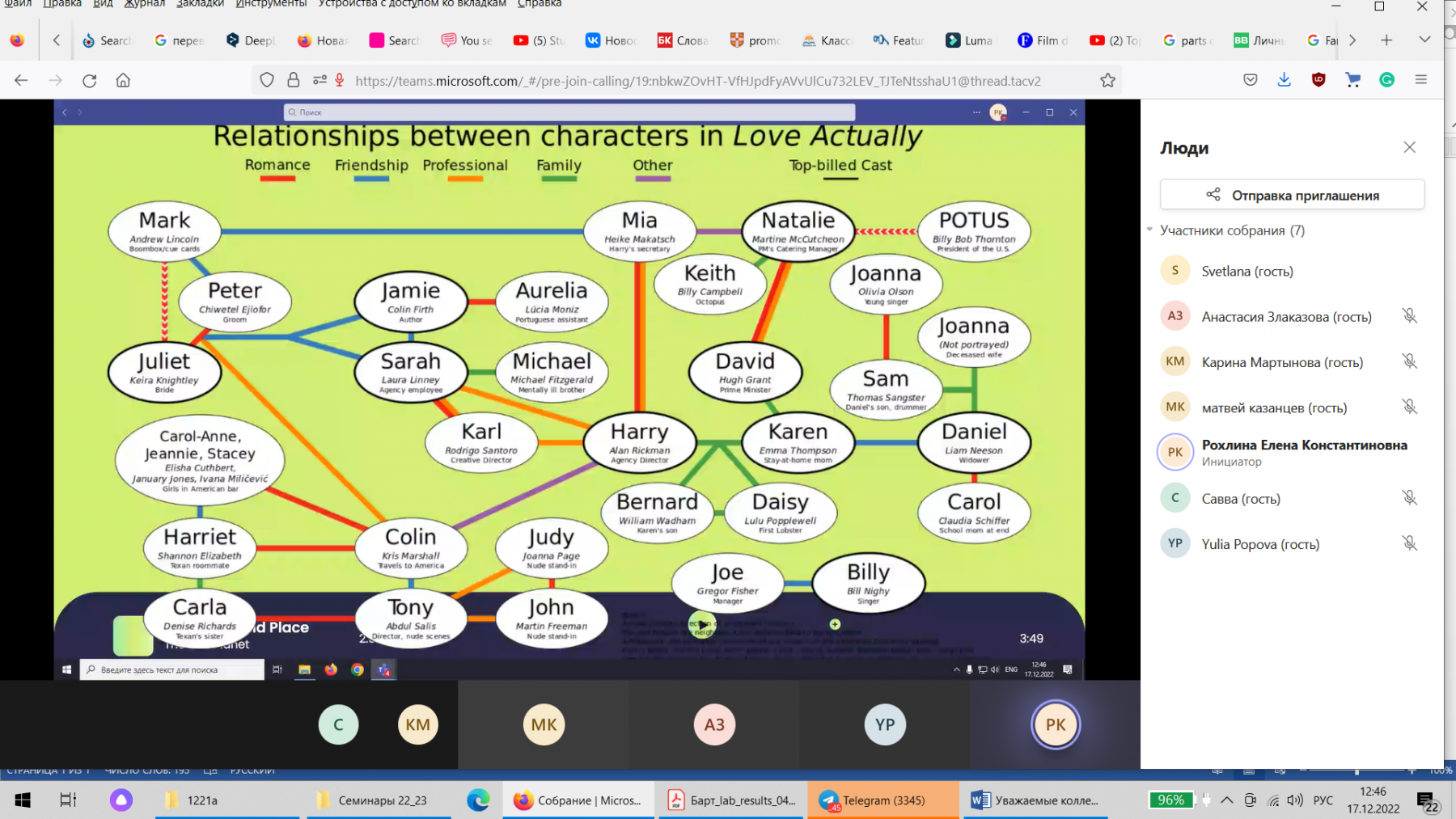This screenshot has height=819, width=1456.
Task: Click the Отправка приглашения button
Action: (x=1292, y=195)
